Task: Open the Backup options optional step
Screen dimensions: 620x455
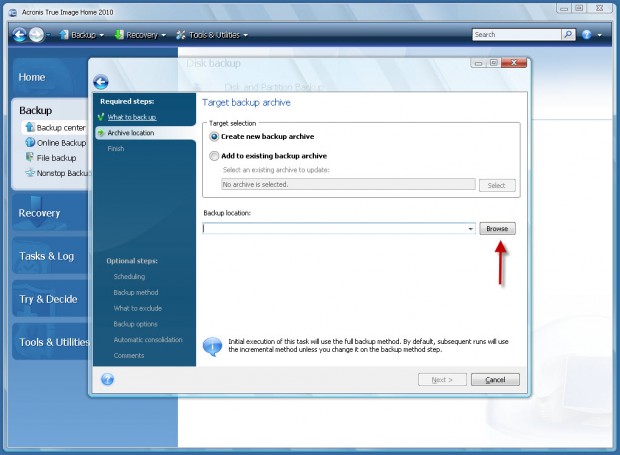Action: click(135, 324)
